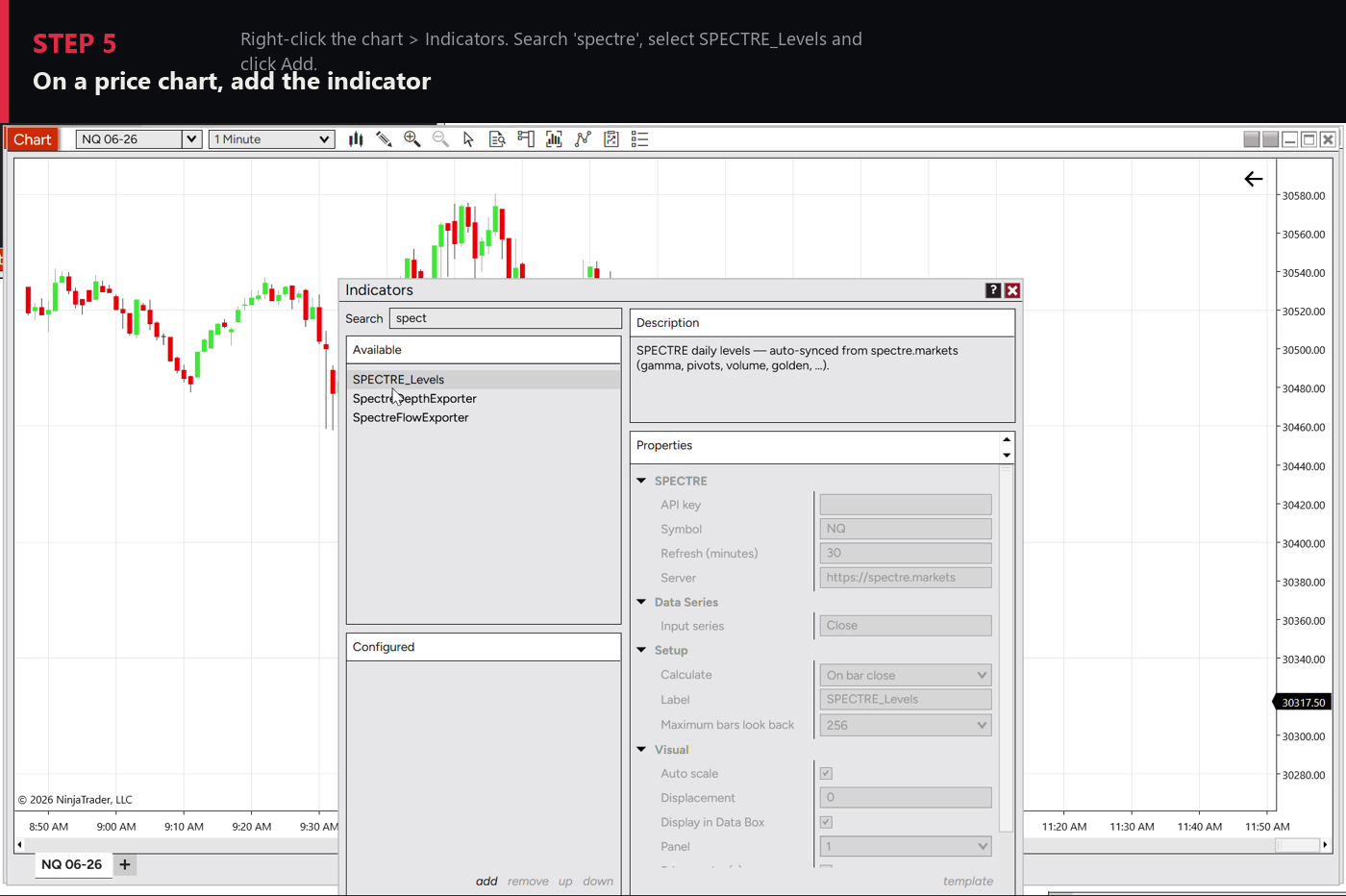Viewport: 1346px width, 896px height.
Task: Click the Configured list header
Action: 484,647
